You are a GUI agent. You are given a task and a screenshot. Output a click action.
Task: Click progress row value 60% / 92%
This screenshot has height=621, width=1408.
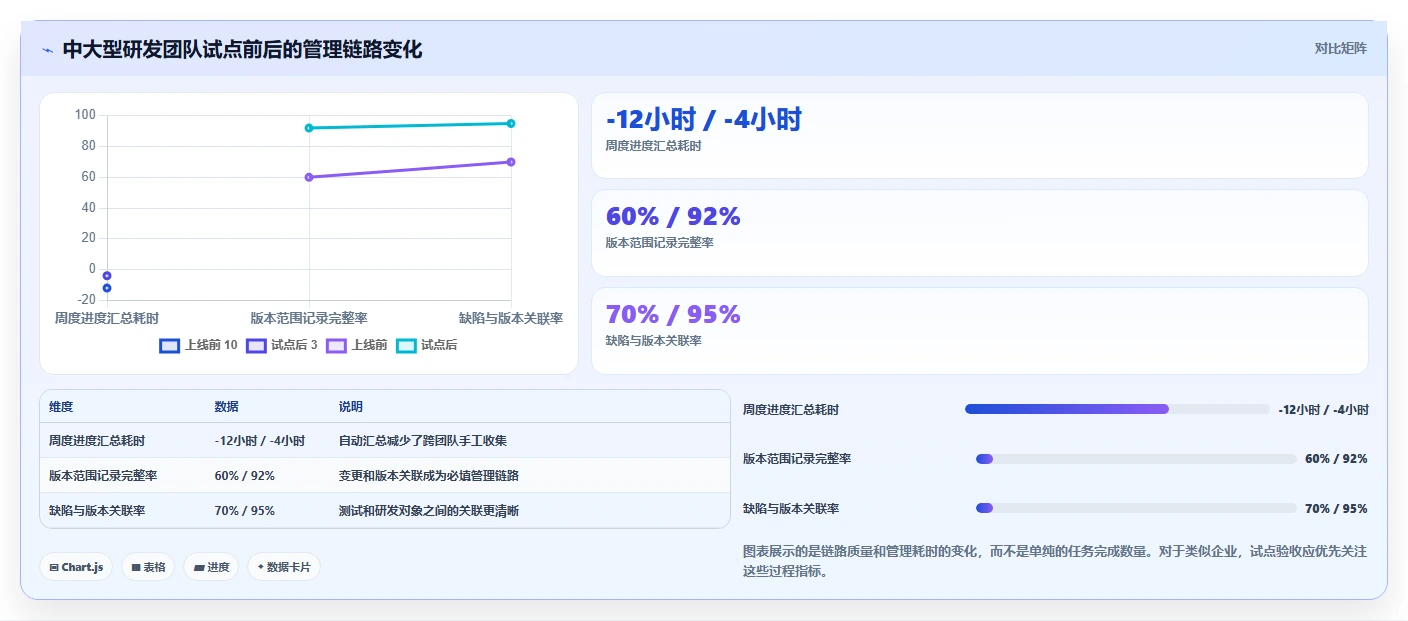1336,459
